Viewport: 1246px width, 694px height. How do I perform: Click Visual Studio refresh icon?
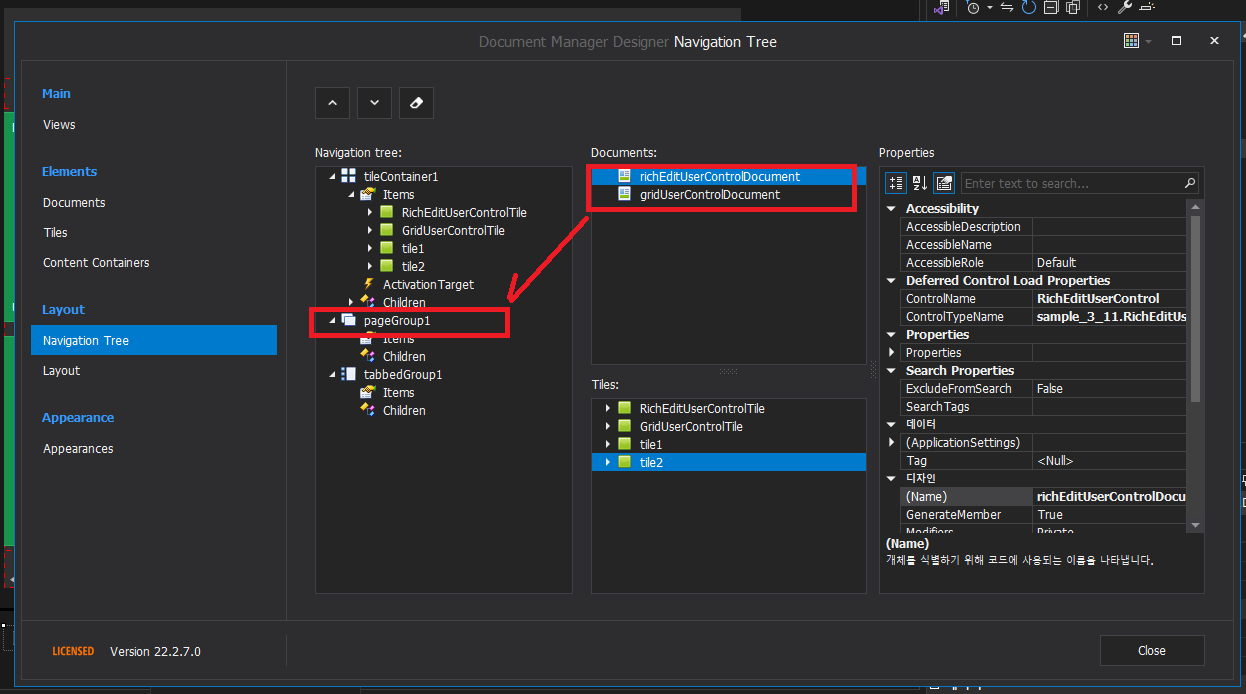pyautogui.click(x=1028, y=7)
